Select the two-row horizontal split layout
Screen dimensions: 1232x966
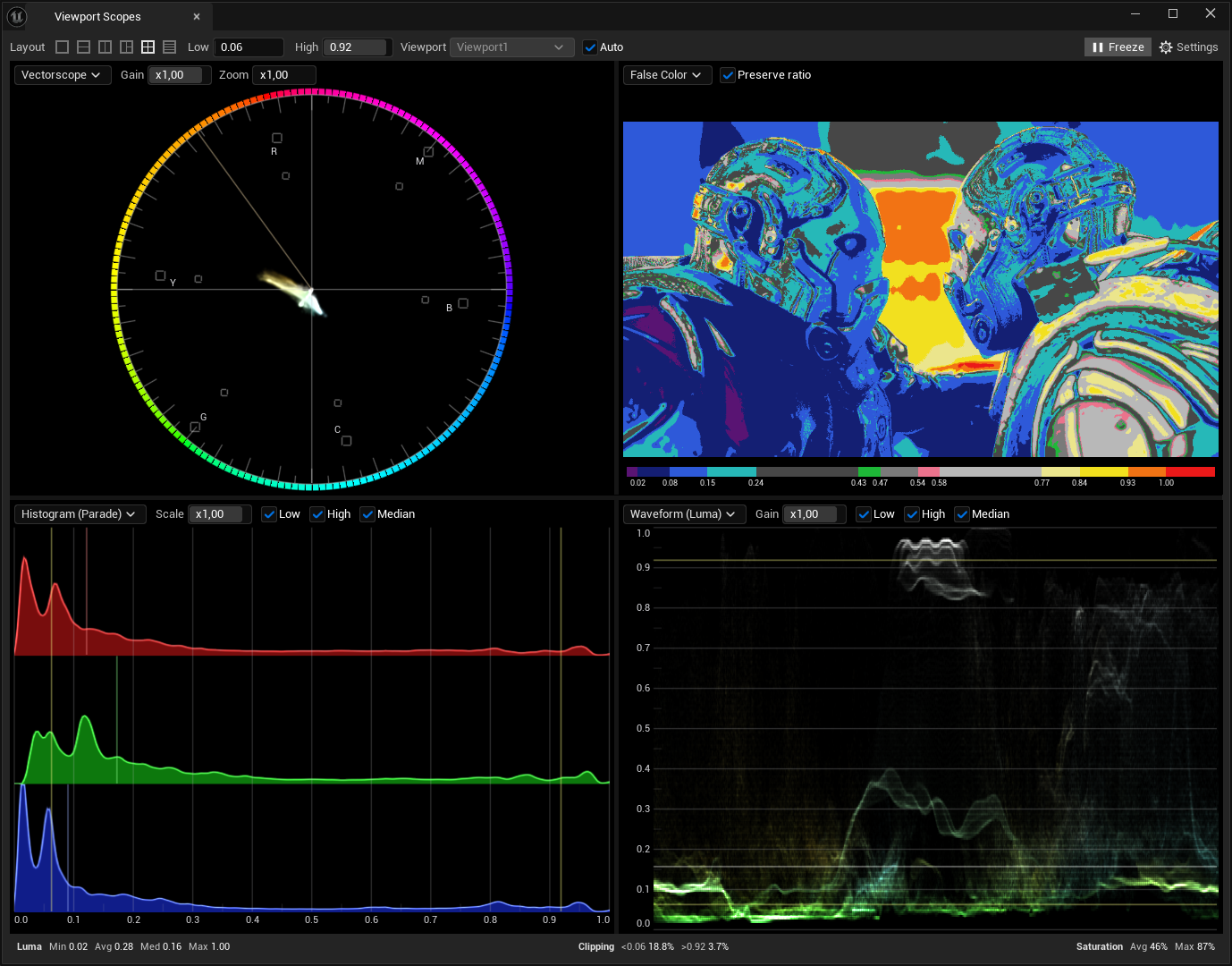click(x=83, y=47)
